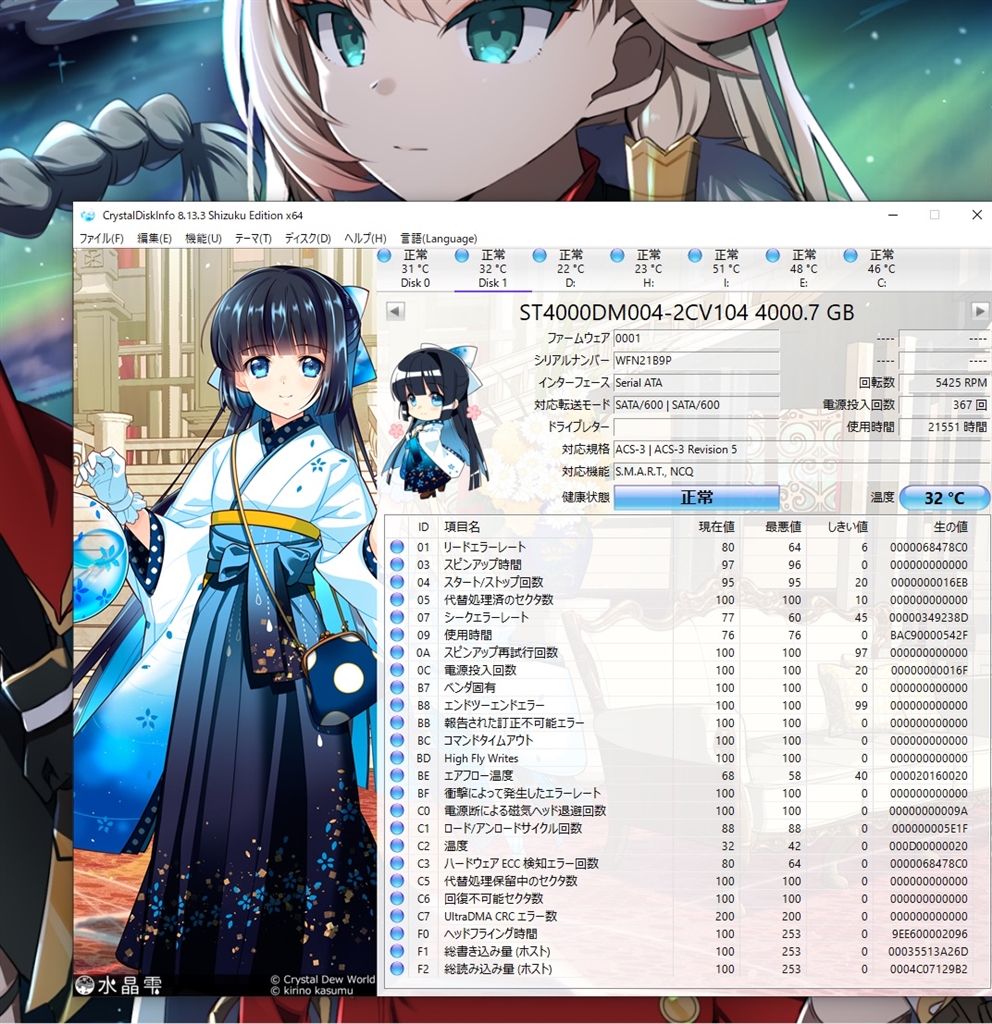Click the chibi Shizuku character image

(x=434, y=422)
